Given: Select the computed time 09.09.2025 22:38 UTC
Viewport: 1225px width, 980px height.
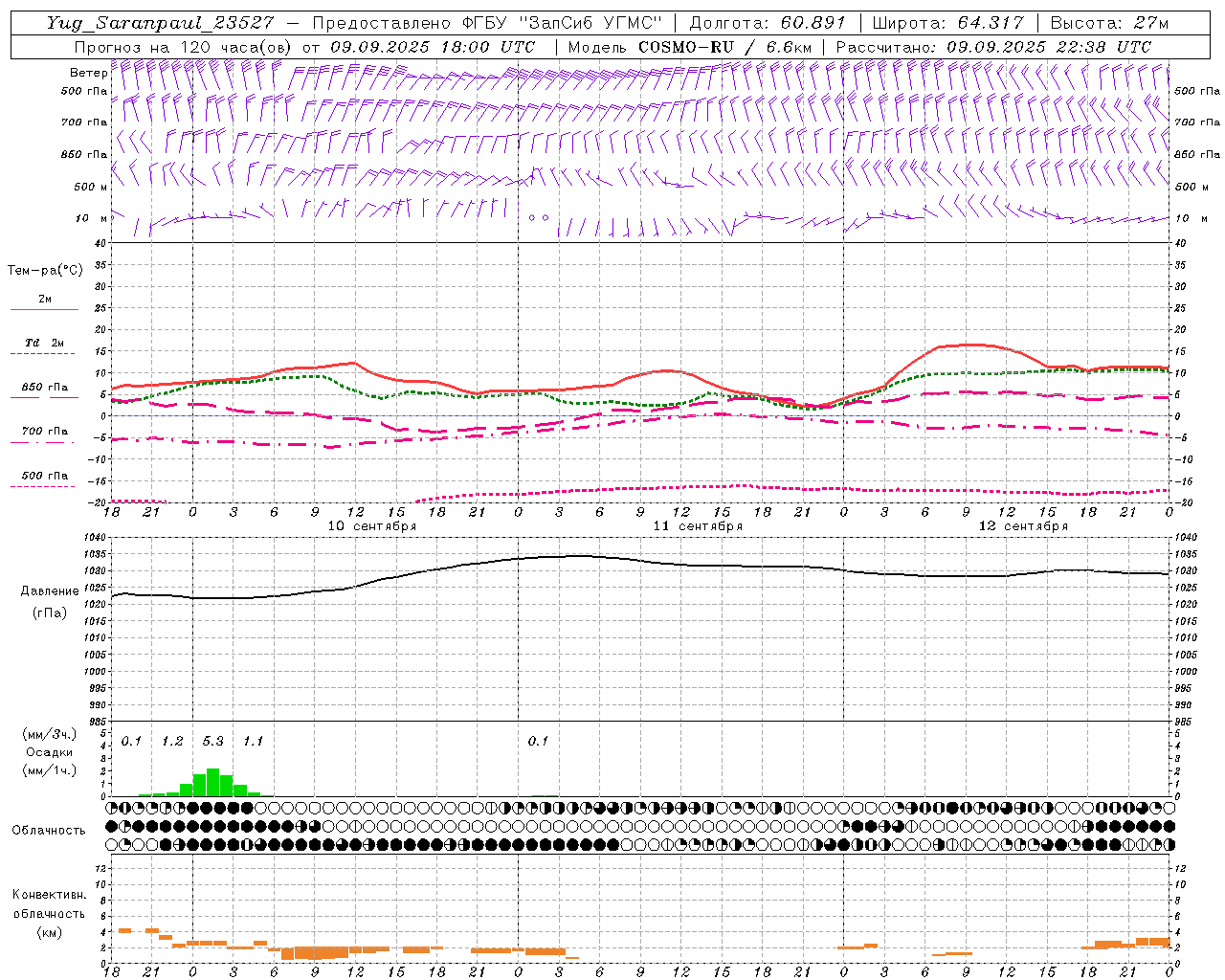Looking at the screenshot, I should 1049,47.
